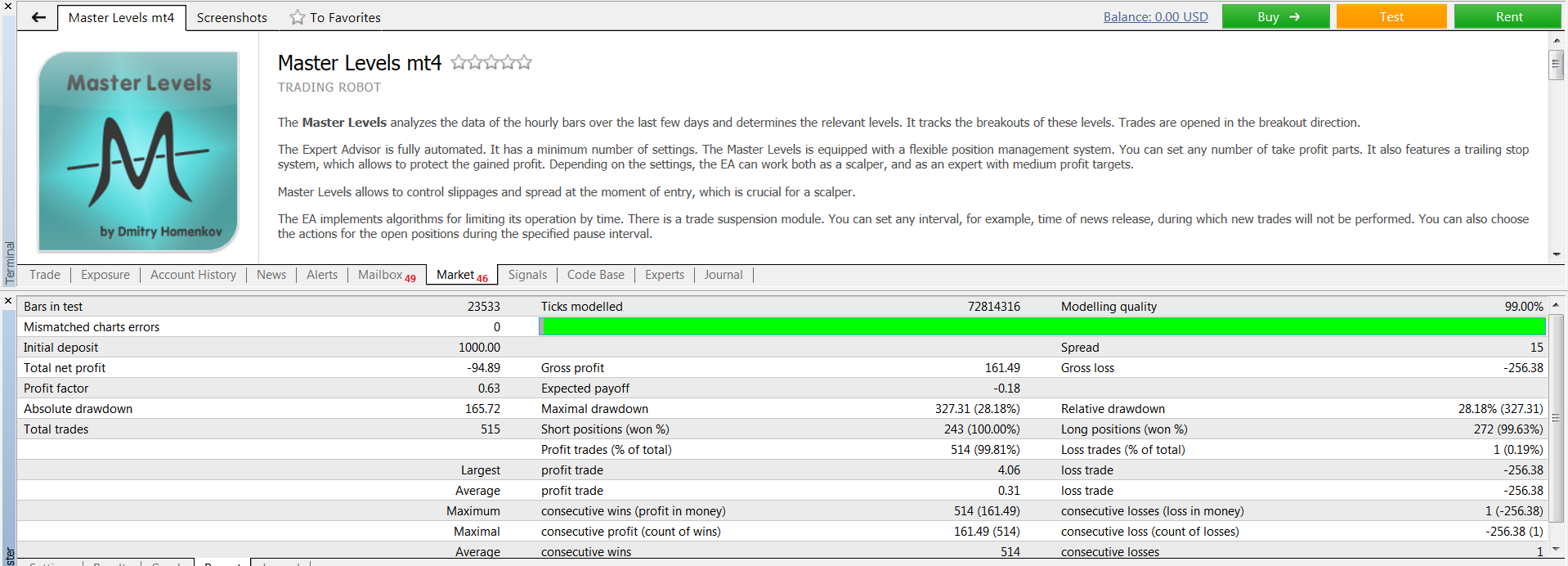Click the Short positions value 243 (100.00%)
This screenshot has height=566, width=1568.
click(982, 429)
